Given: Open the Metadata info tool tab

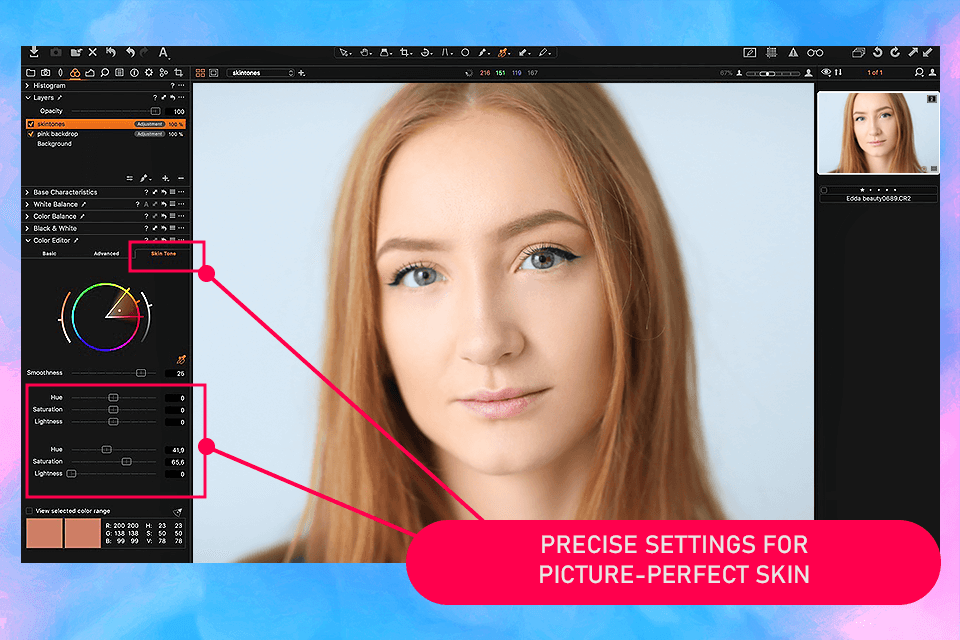Looking at the screenshot, I should click(x=134, y=73).
